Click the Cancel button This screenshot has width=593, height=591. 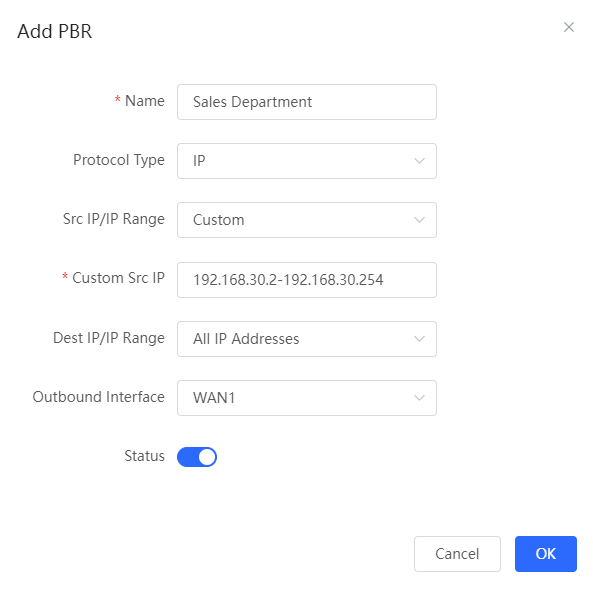point(457,554)
